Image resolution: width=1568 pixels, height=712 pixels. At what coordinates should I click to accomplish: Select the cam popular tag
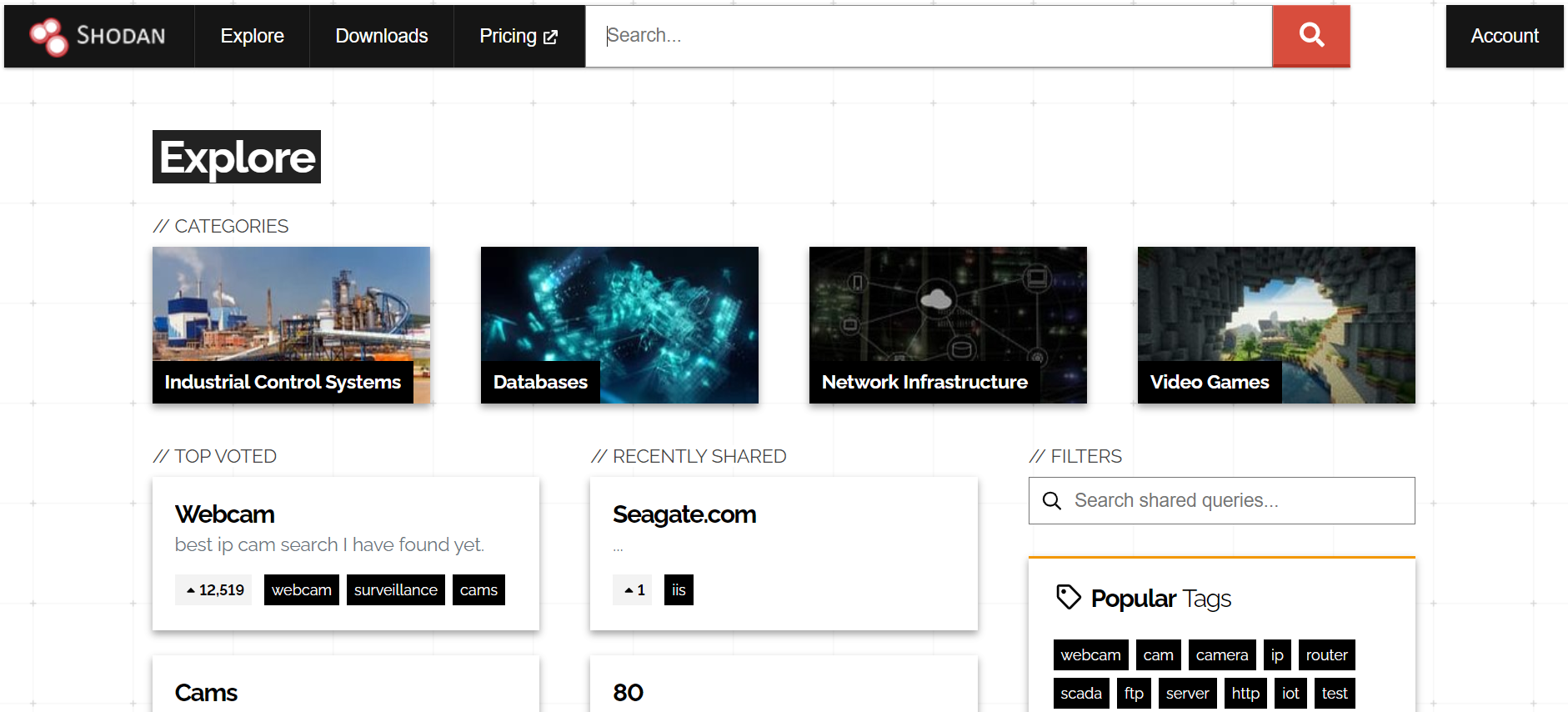click(1159, 655)
